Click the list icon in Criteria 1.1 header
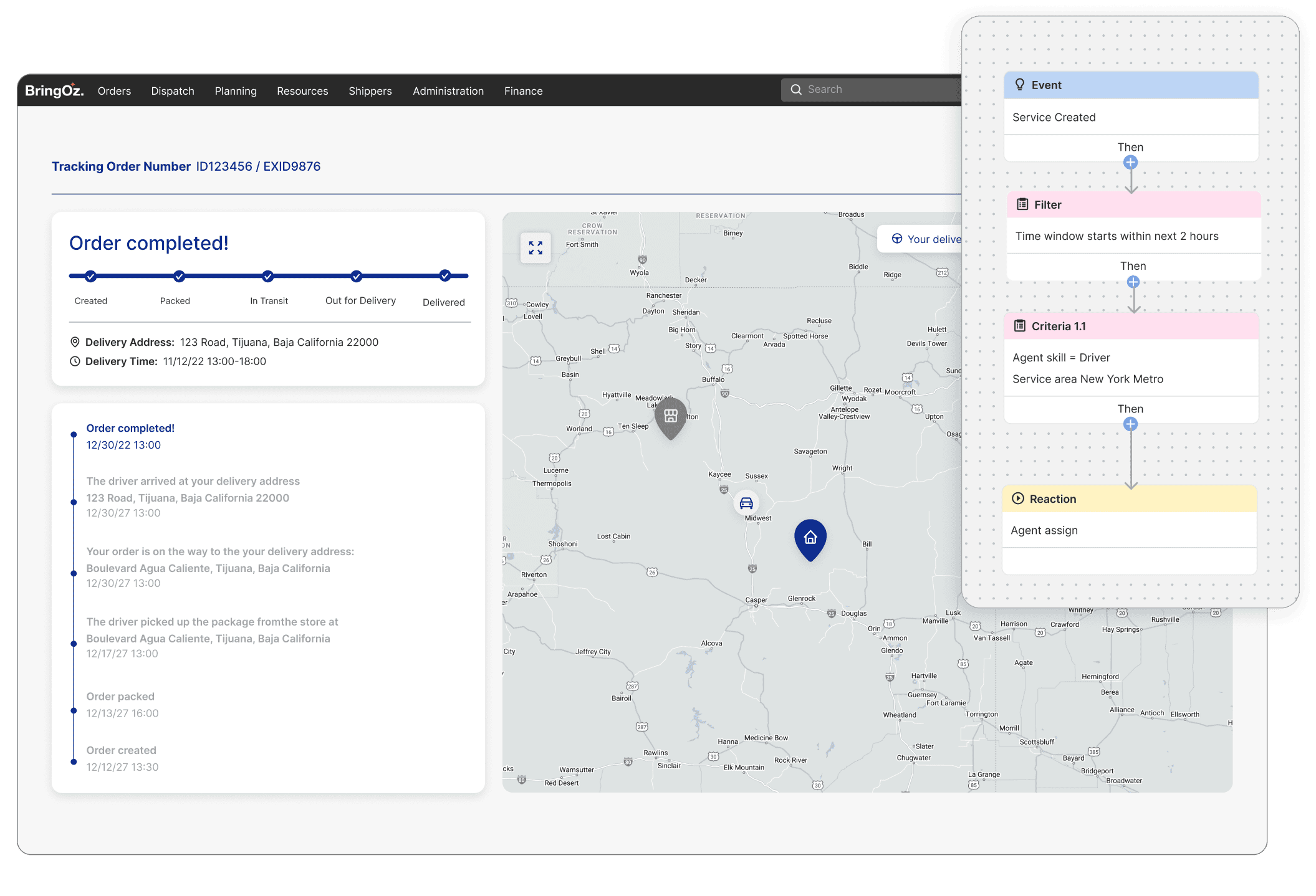 (x=1020, y=326)
